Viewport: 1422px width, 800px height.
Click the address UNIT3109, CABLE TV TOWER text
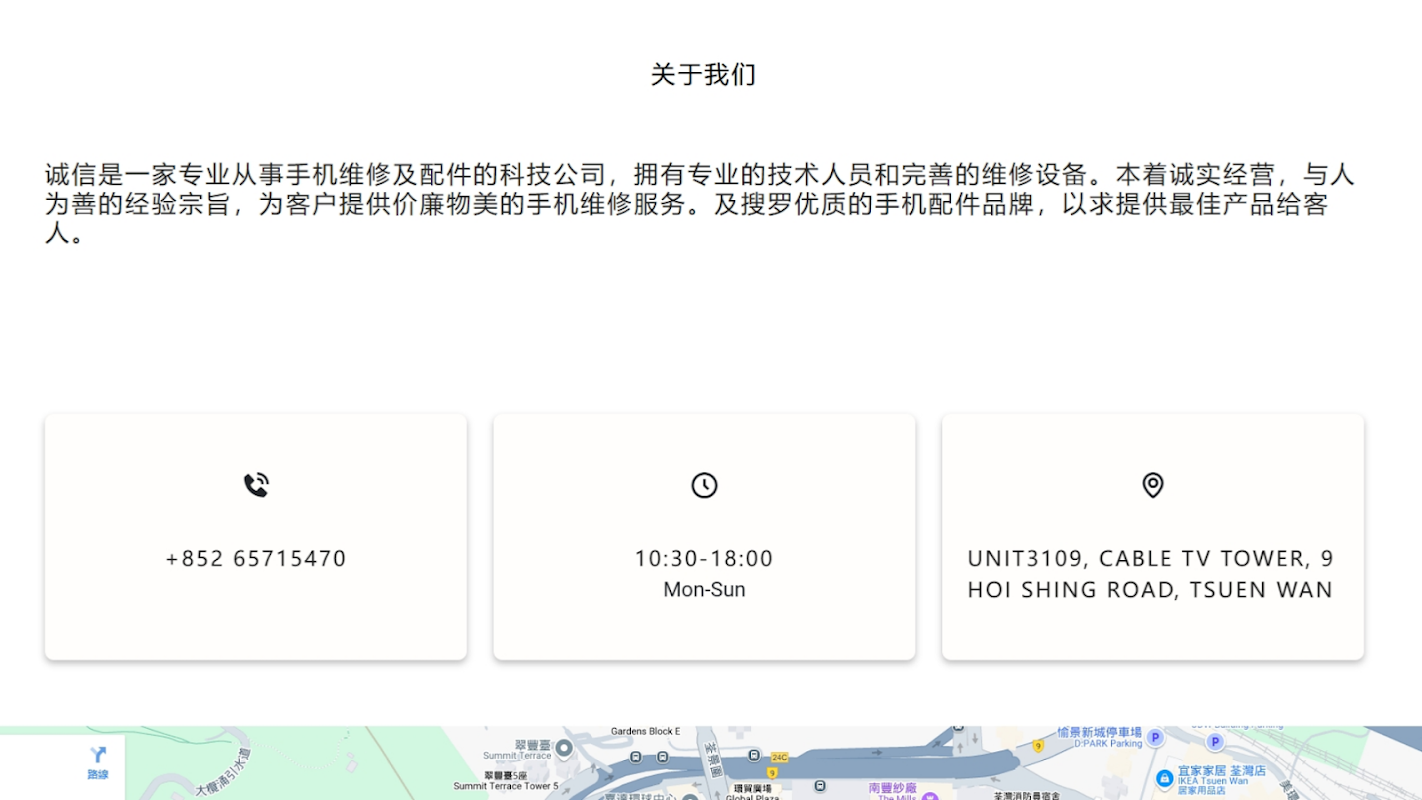tap(1150, 574)
